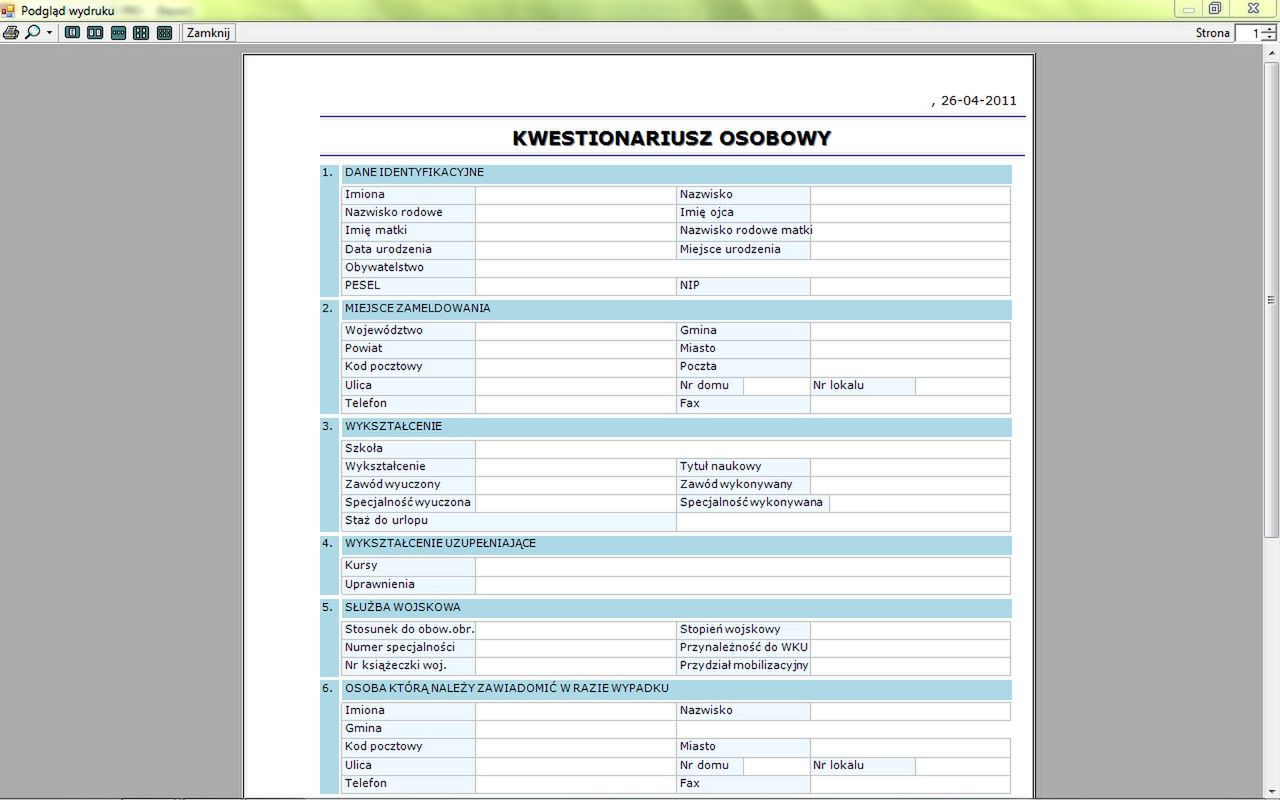Click the Miejsce urodzenia label
The width and height of the screenshot is (1280, 800).
pyautogui.click(x=730, y=249)
